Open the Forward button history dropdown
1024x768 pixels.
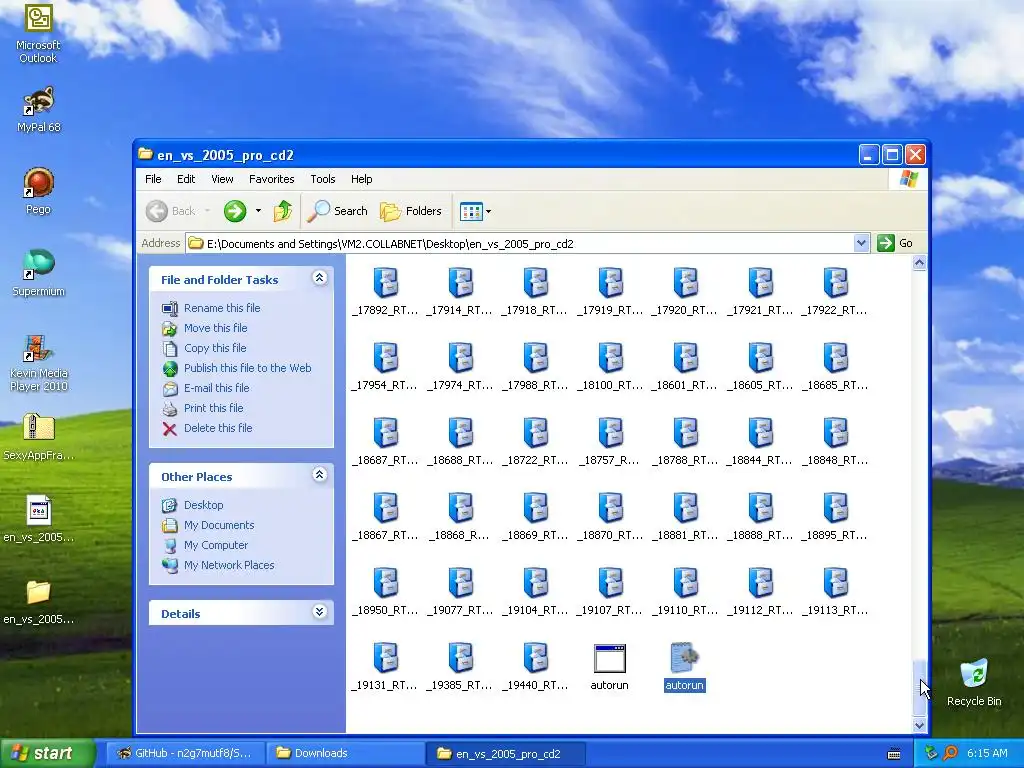[259, 211]
